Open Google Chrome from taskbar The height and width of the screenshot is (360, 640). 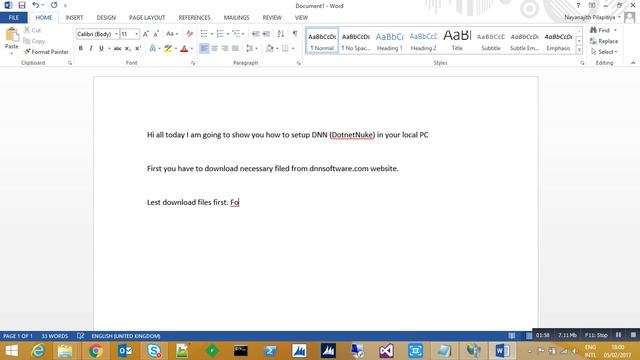pyautogui.click(x=96, y=351)
